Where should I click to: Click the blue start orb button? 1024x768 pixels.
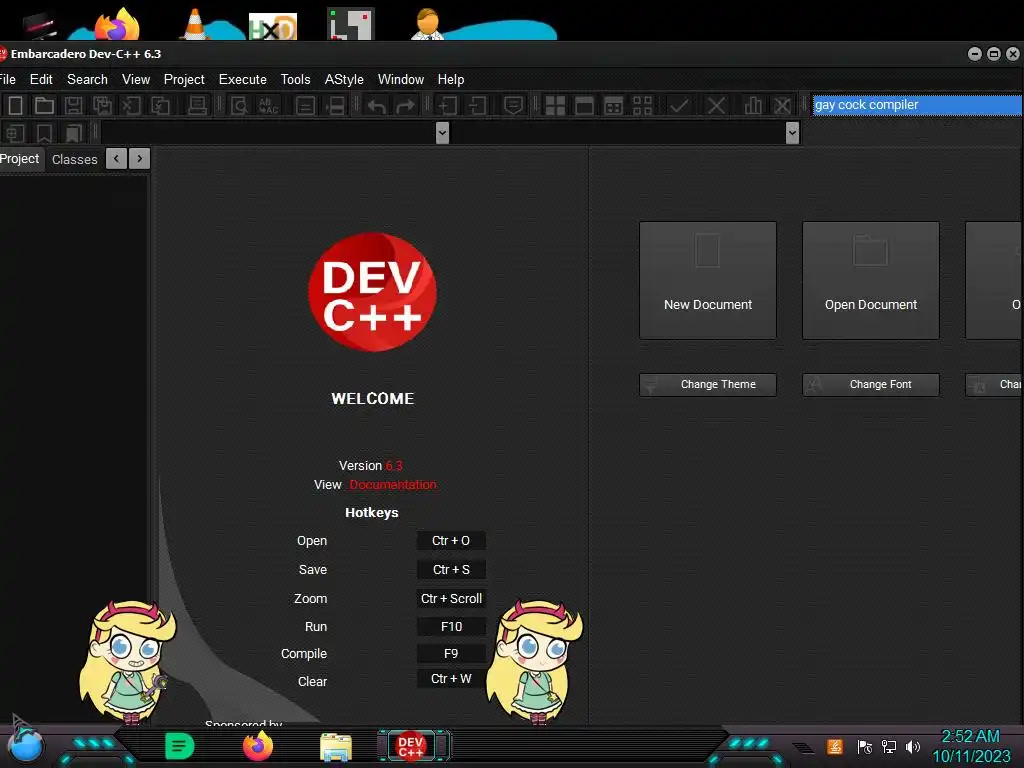(x=25, y=744)
